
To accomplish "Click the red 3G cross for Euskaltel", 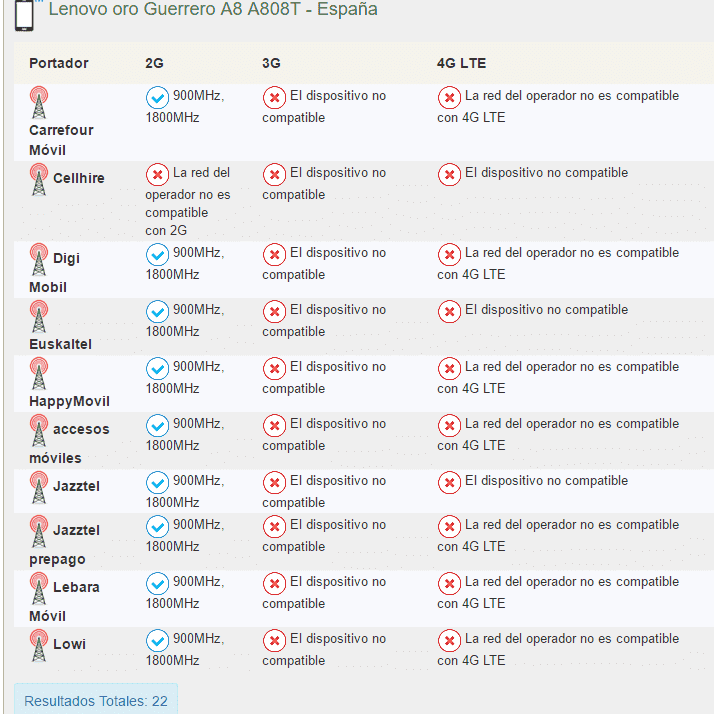I will click(274, 311).
